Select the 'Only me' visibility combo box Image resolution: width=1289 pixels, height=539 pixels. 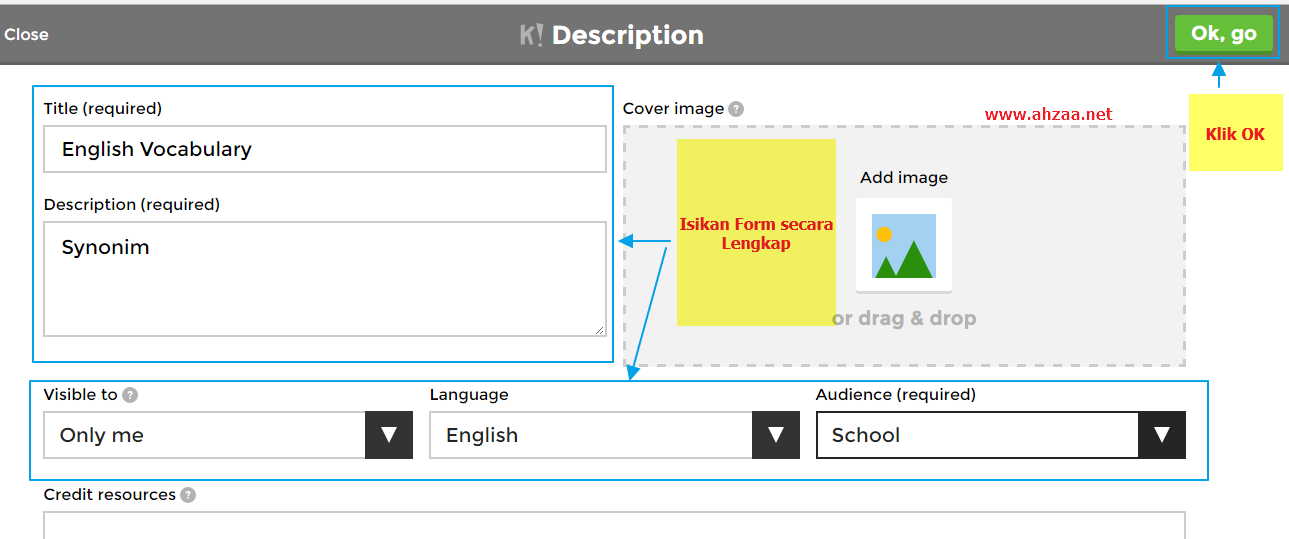(228, 435)
